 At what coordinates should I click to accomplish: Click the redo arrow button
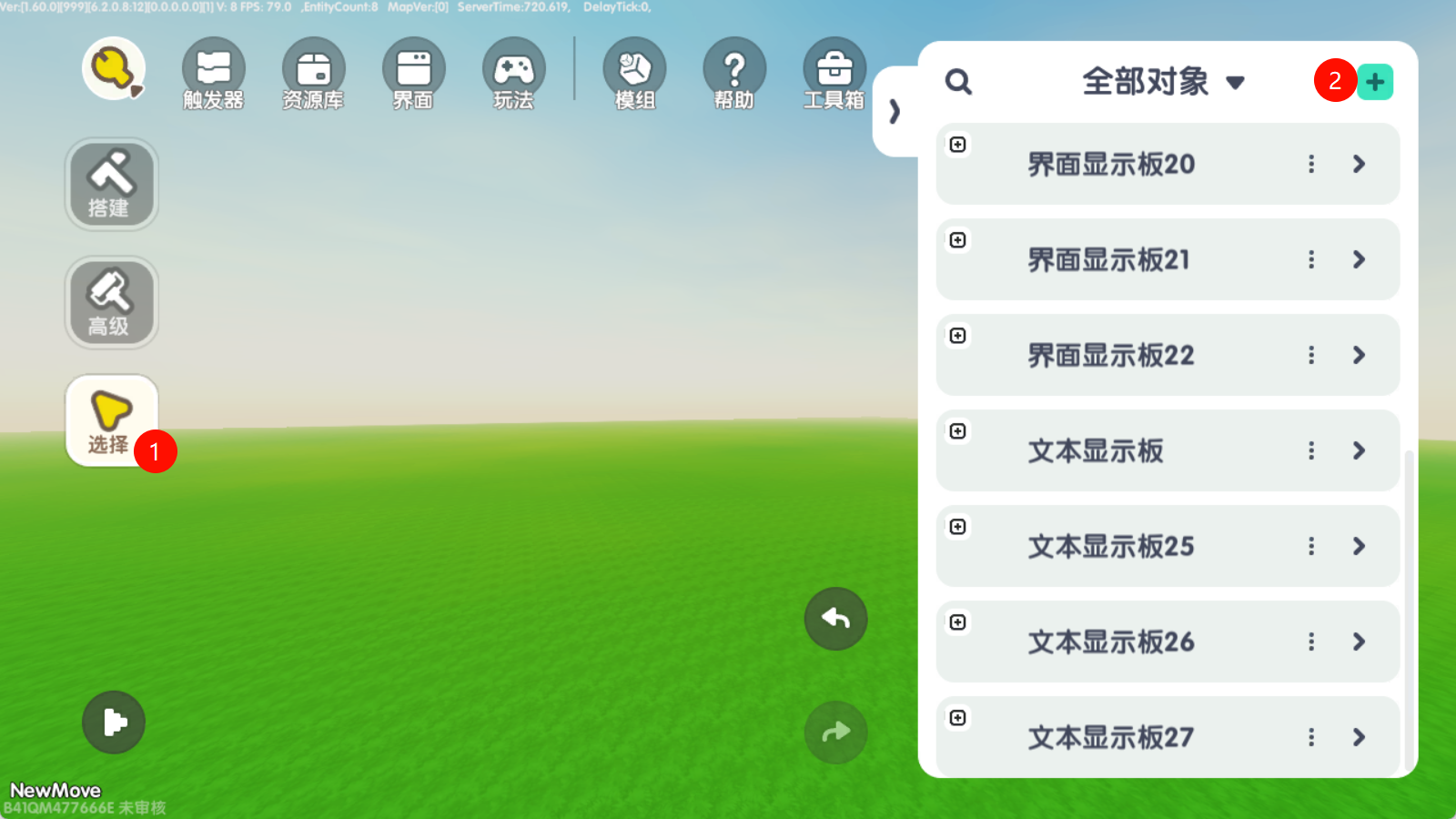coord(835,732)
